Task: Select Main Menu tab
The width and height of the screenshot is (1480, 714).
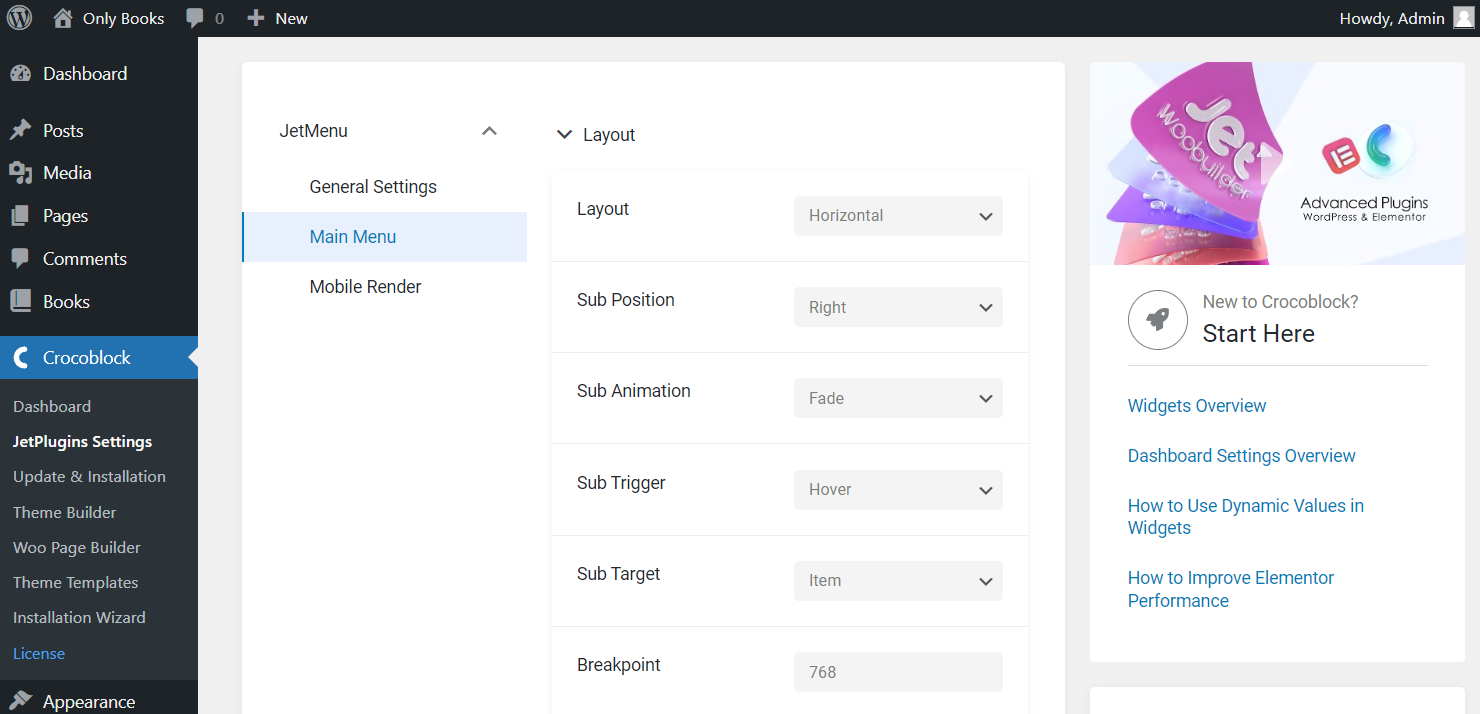Action: [384, 237]
